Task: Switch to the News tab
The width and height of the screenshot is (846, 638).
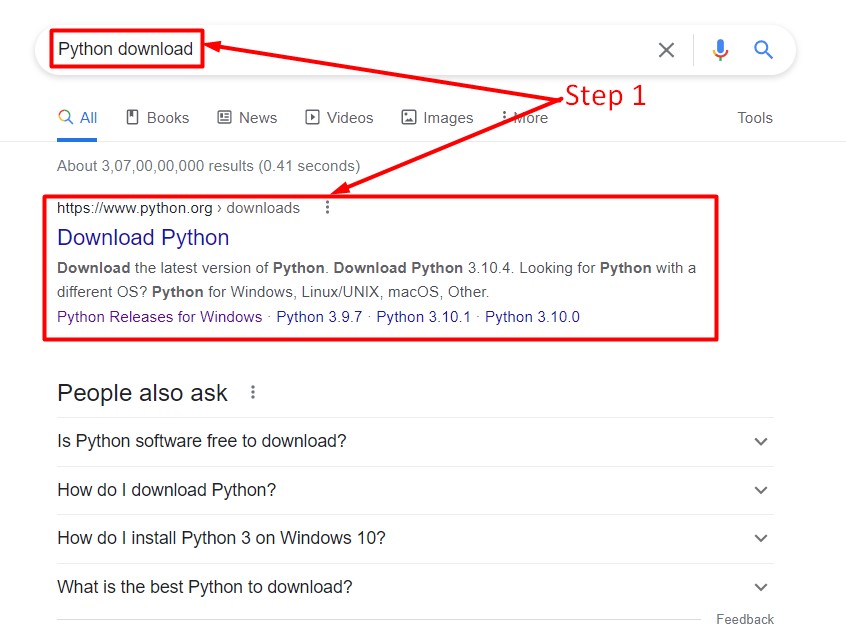Action: point(247,118)
